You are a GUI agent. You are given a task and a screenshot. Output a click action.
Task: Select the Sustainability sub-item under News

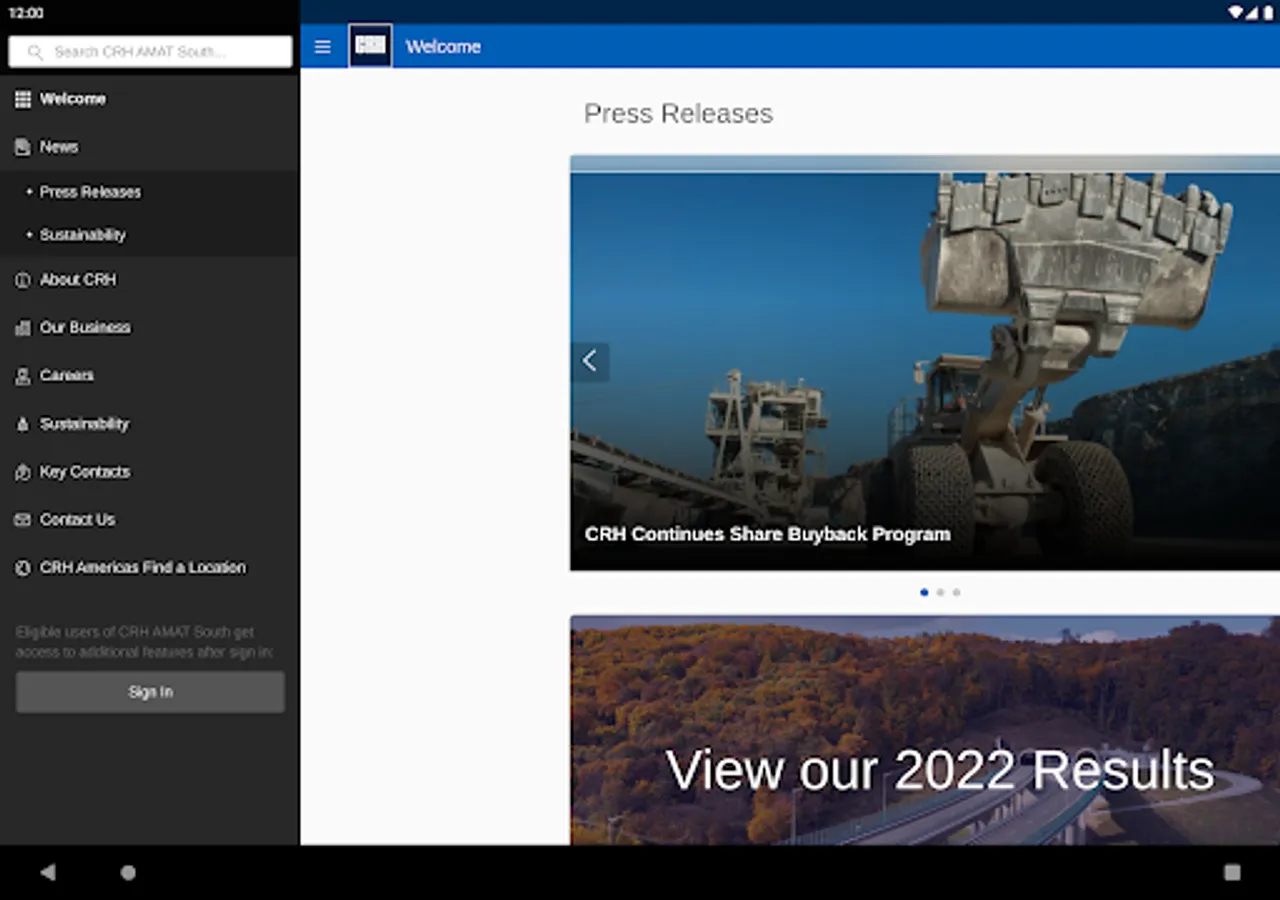[x=150, y=235]
